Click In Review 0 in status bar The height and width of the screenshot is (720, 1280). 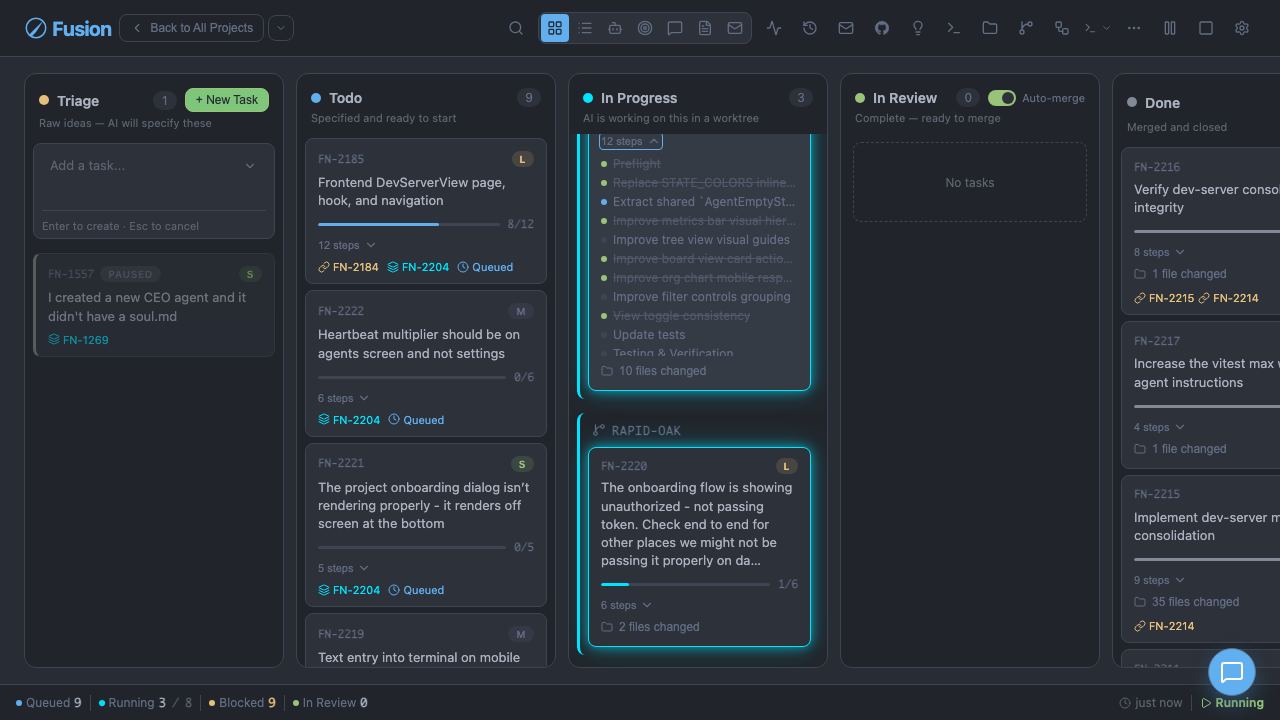330,703
